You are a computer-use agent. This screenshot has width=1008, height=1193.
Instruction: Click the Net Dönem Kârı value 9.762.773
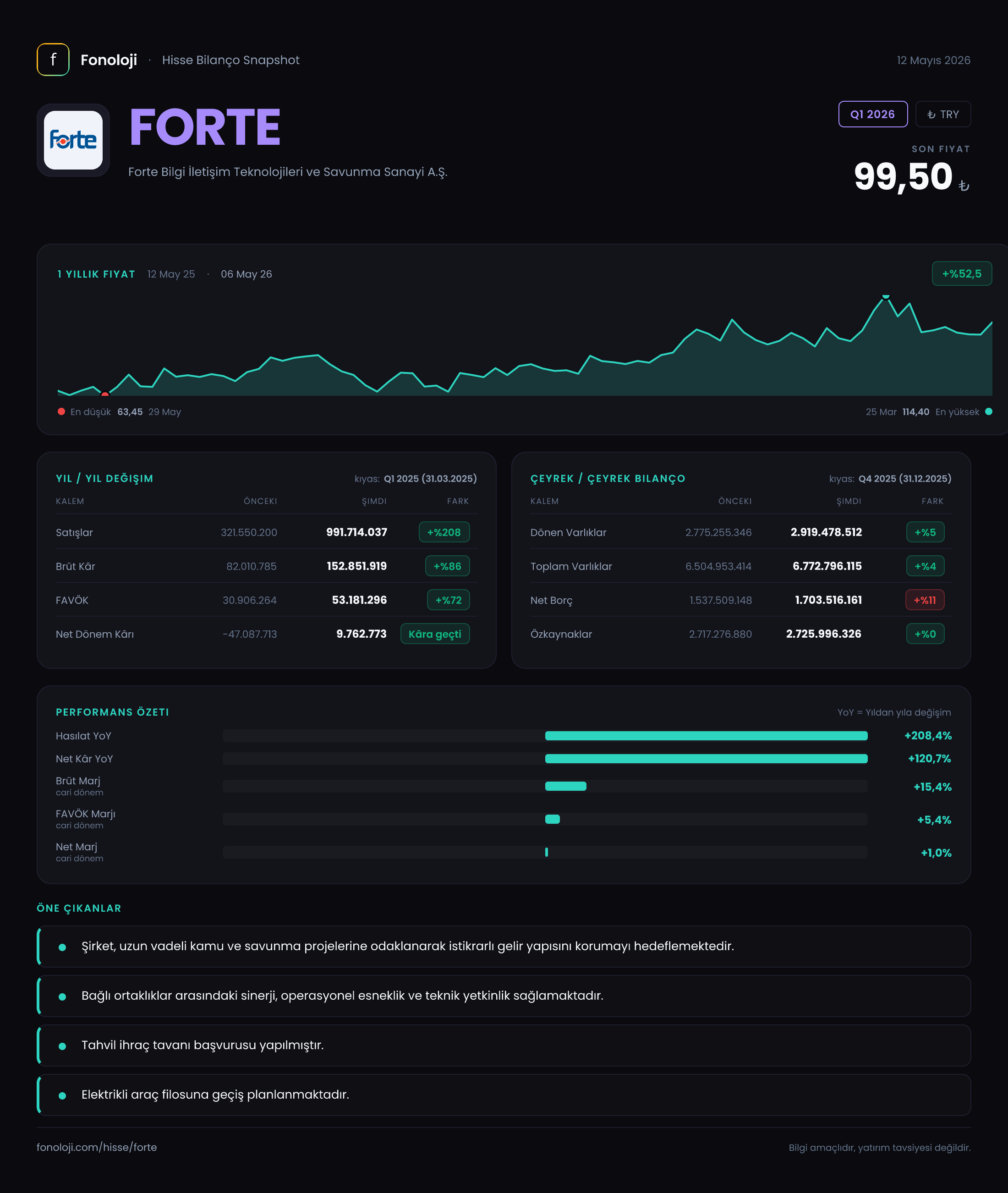tap(361, 634)
